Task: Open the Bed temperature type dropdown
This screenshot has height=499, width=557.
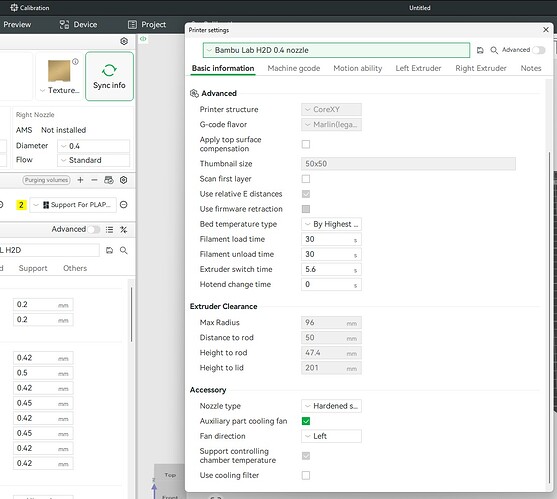Action: pos(331,224)
